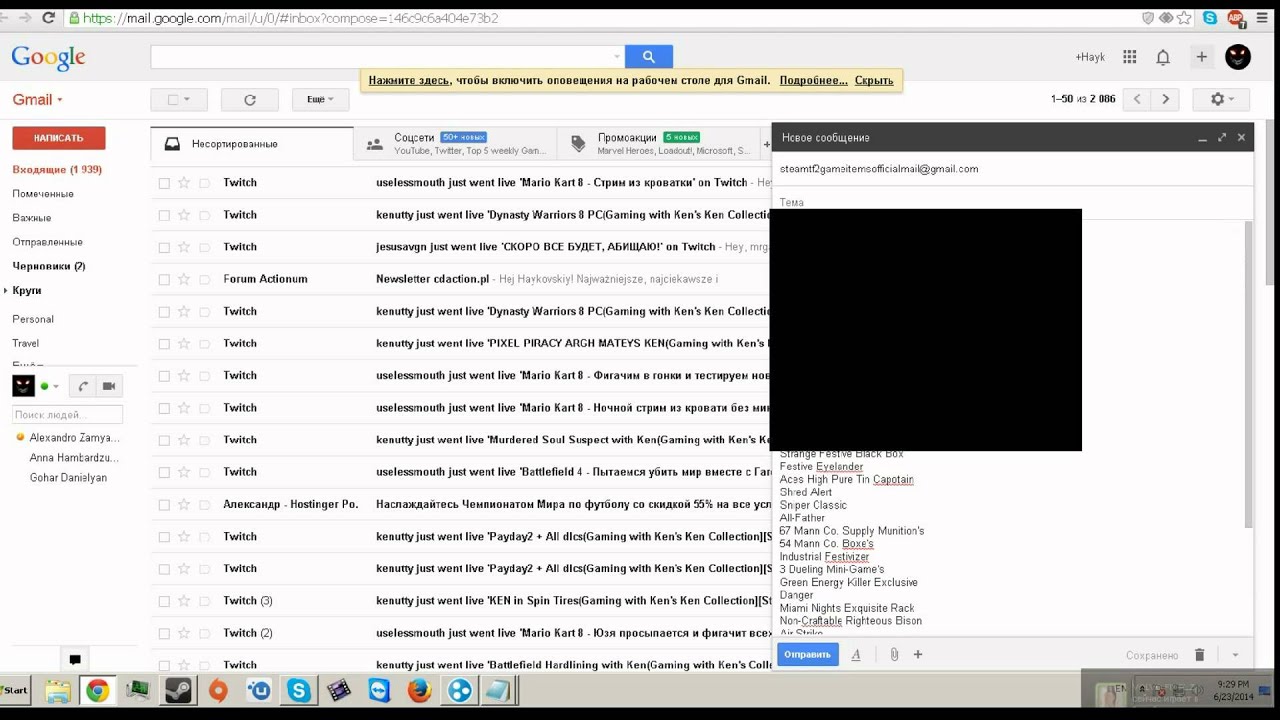Go to the newer messages page arrow
This screenshot has height=720, width=1280.
[x=1136, y=99]
